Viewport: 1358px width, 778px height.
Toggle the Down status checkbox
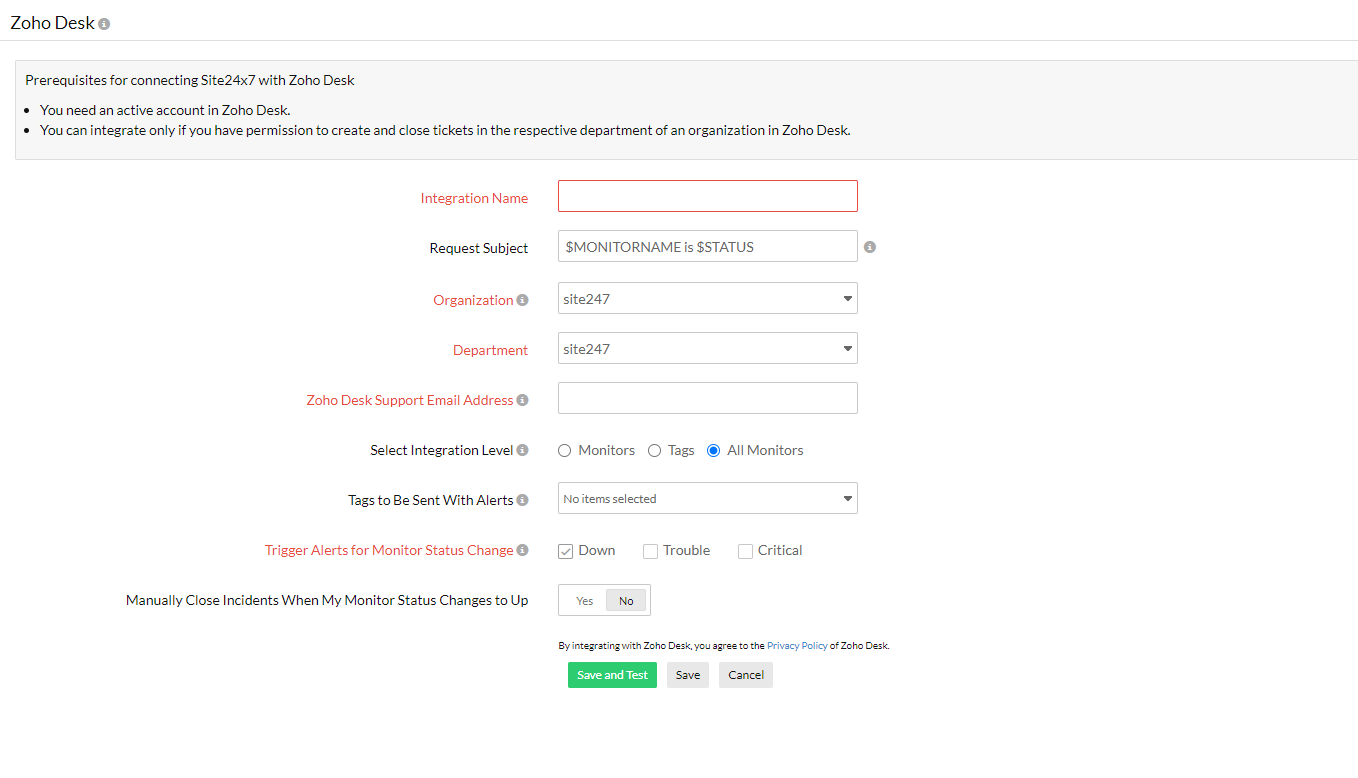click(566, 551)
